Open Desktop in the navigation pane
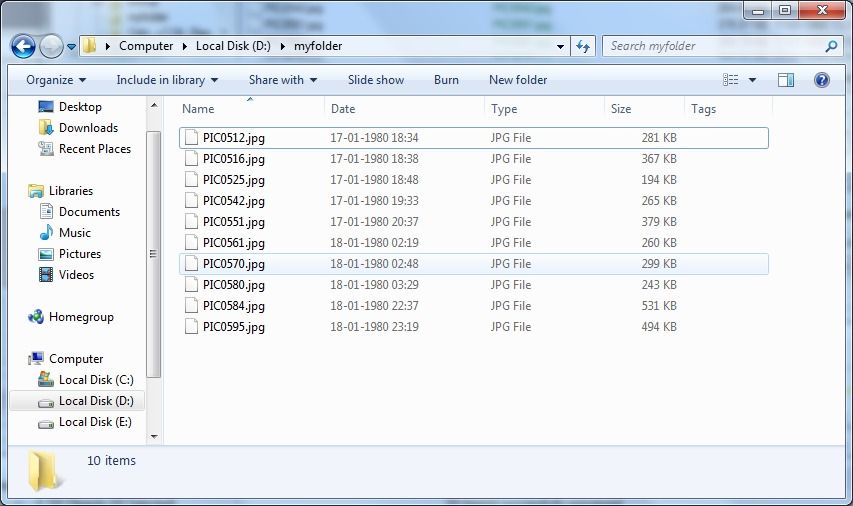The height and width of the screenshot is (506, 853). (70, 107)
